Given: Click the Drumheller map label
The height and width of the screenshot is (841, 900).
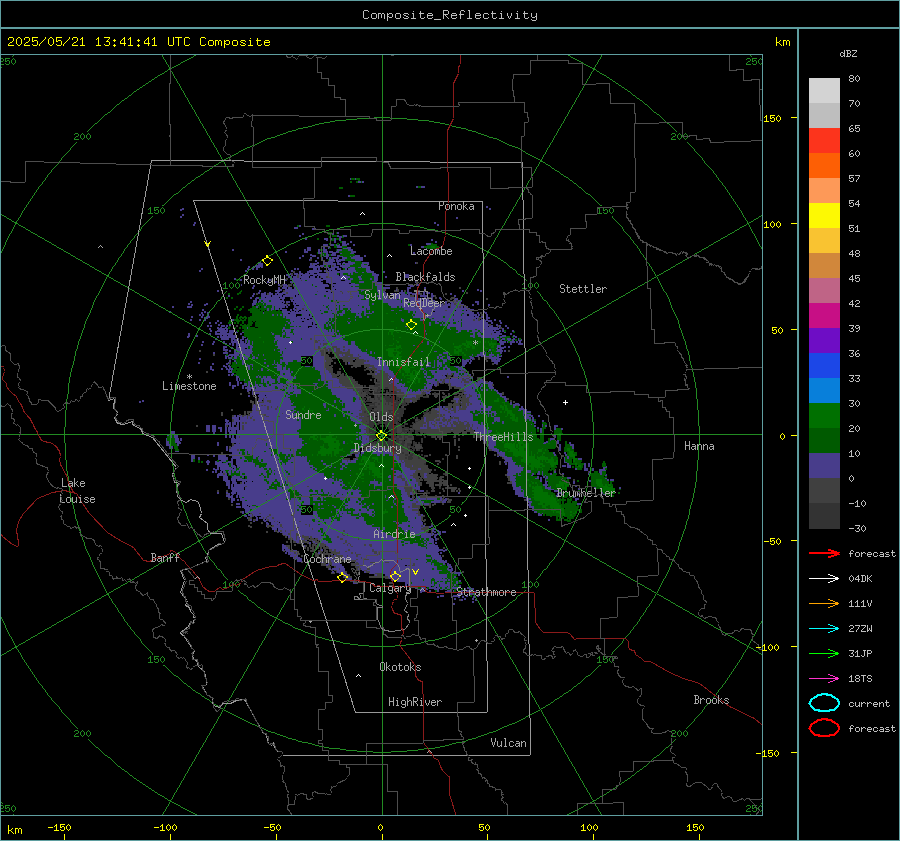Looking at the screenshot, I should (x=585, y=493).
